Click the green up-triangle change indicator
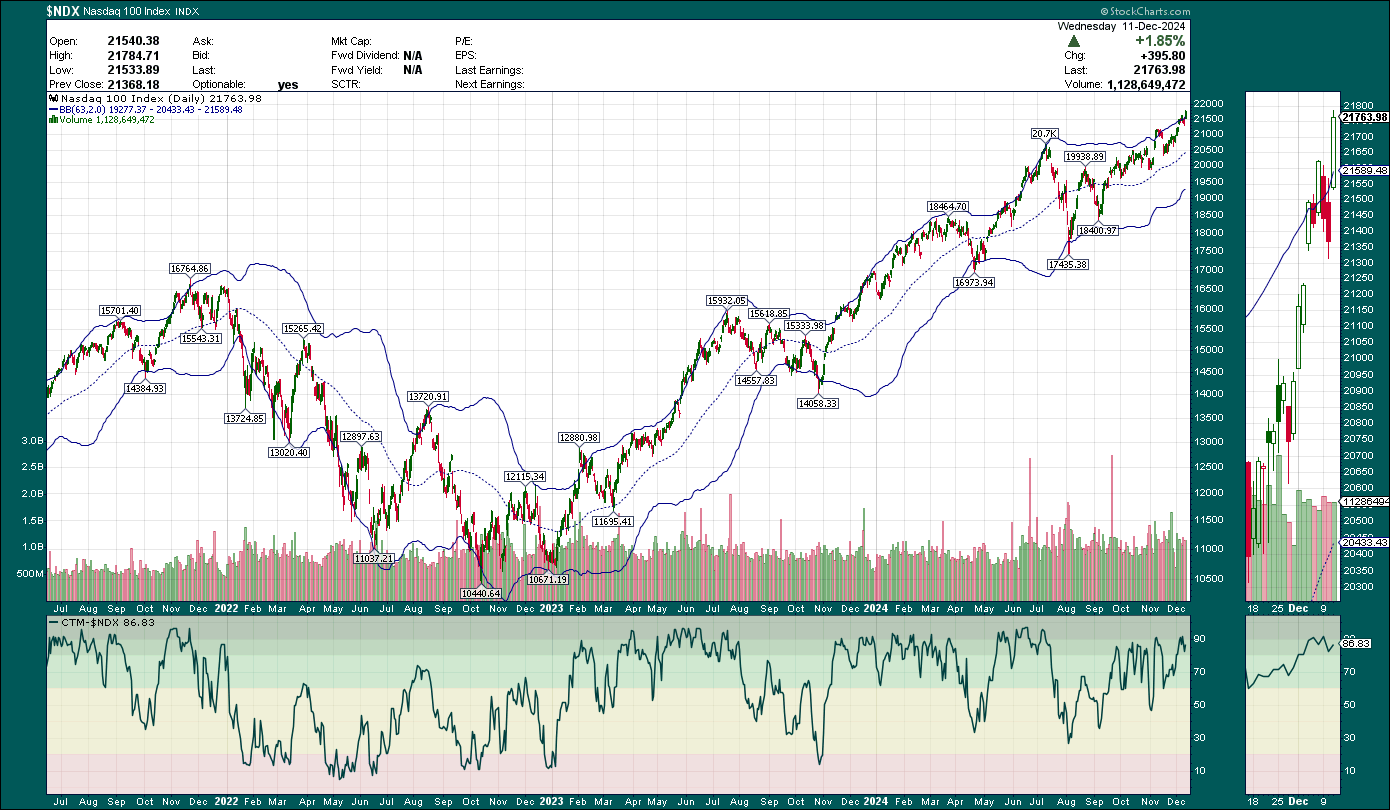Screen dimensions: 1390x810 (x=1073, y=41)
